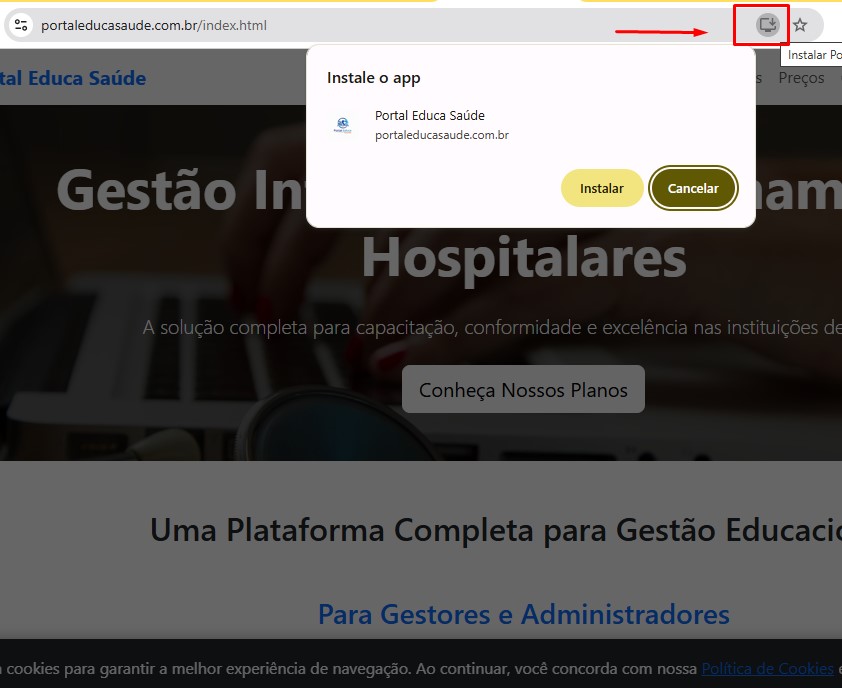Click the Instale o app dialog title
842x688 pixels.
(x=374, y=77)
